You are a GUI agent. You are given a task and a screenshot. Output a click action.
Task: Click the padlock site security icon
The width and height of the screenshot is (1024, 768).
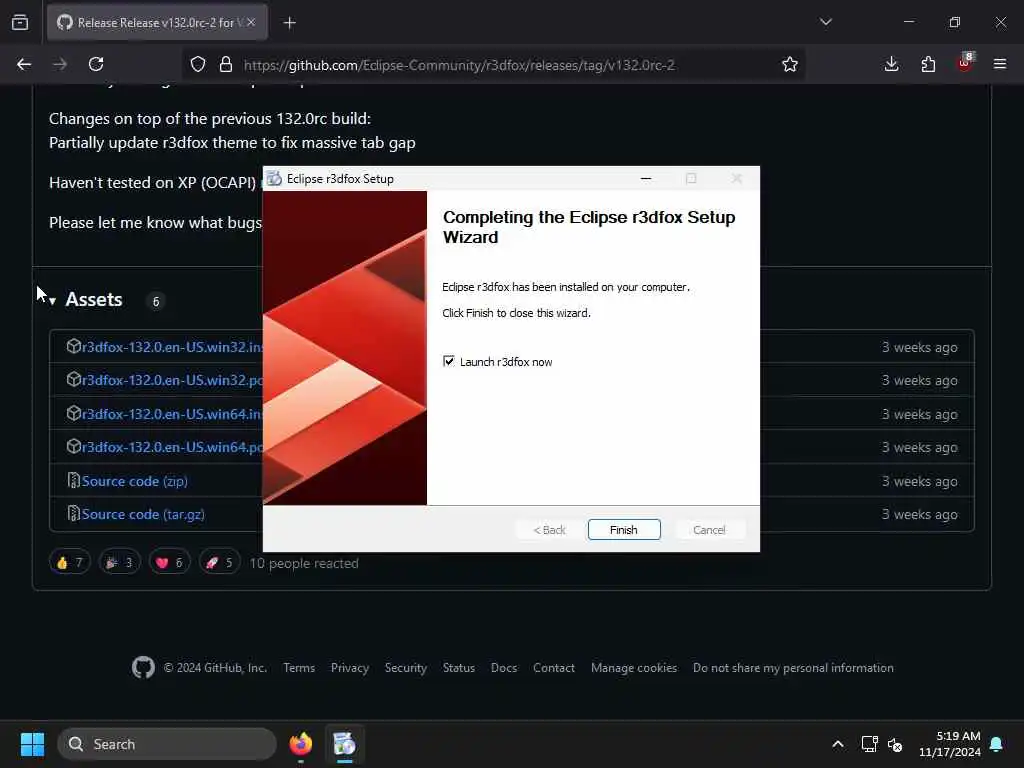[225, 65]
